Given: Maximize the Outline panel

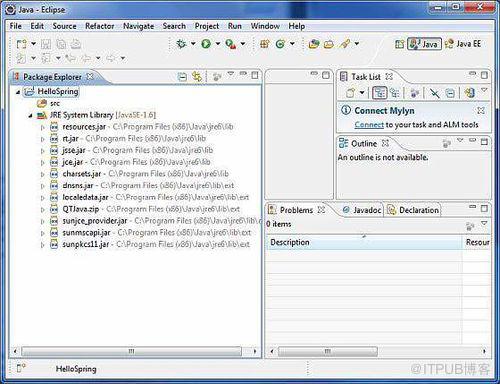Looking at the screenshot, I should click(x=484, y=142).
